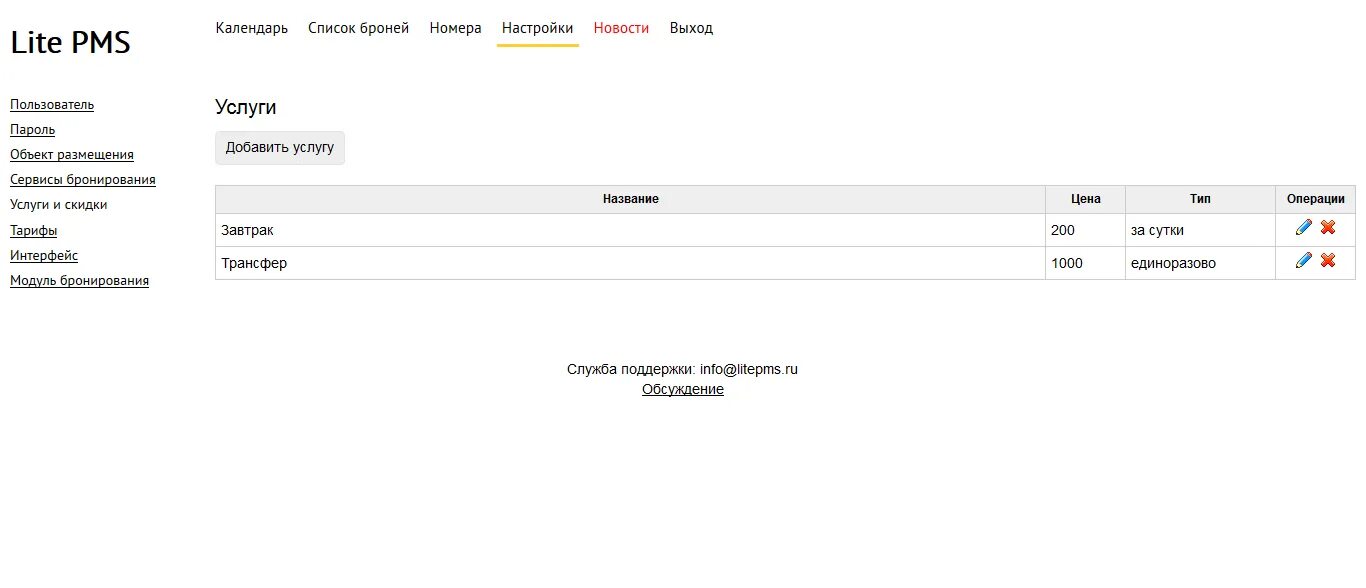Screen dimensions: 1366x588
Task: Click the Добавить услугу button
Action: pos(280,148)
